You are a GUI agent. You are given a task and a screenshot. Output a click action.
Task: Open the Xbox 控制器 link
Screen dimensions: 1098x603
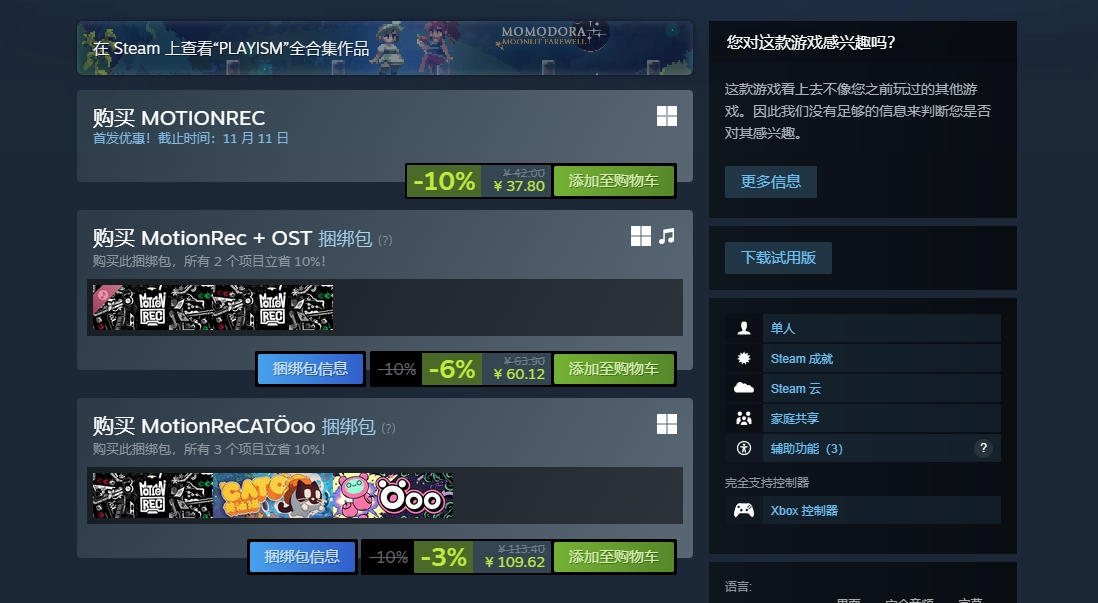805,511
